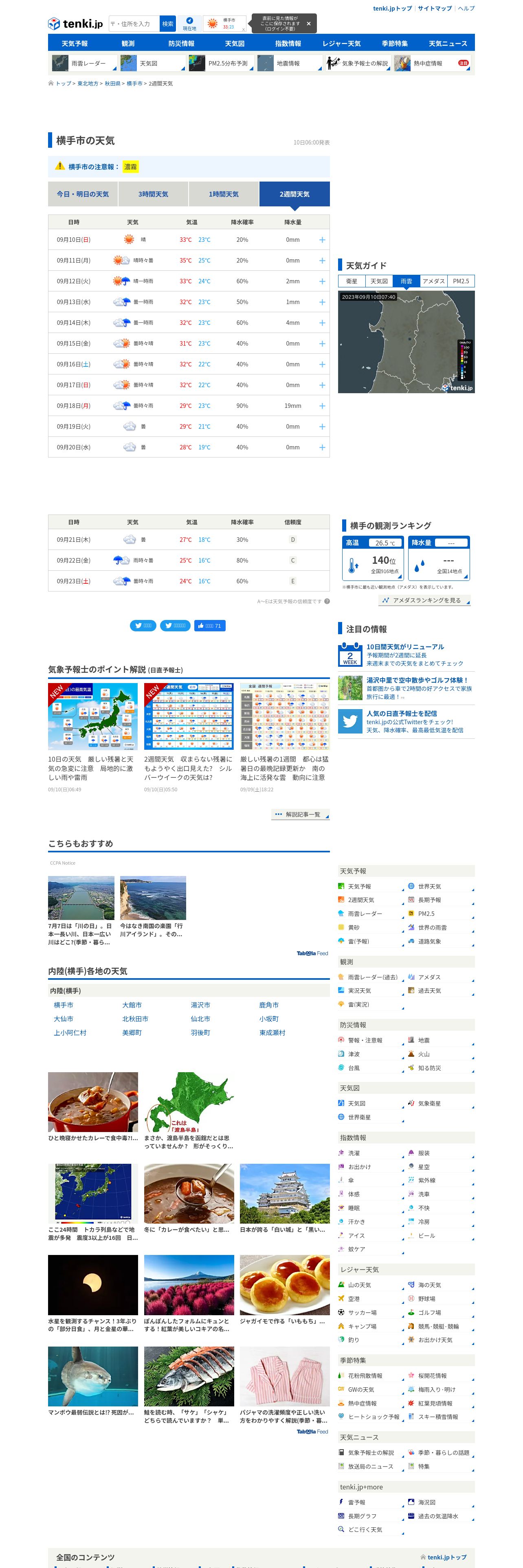The width and height of the screenshot is (523, 1568).
Task: Open 大館市 weather link
Action: coord(132,1005)
